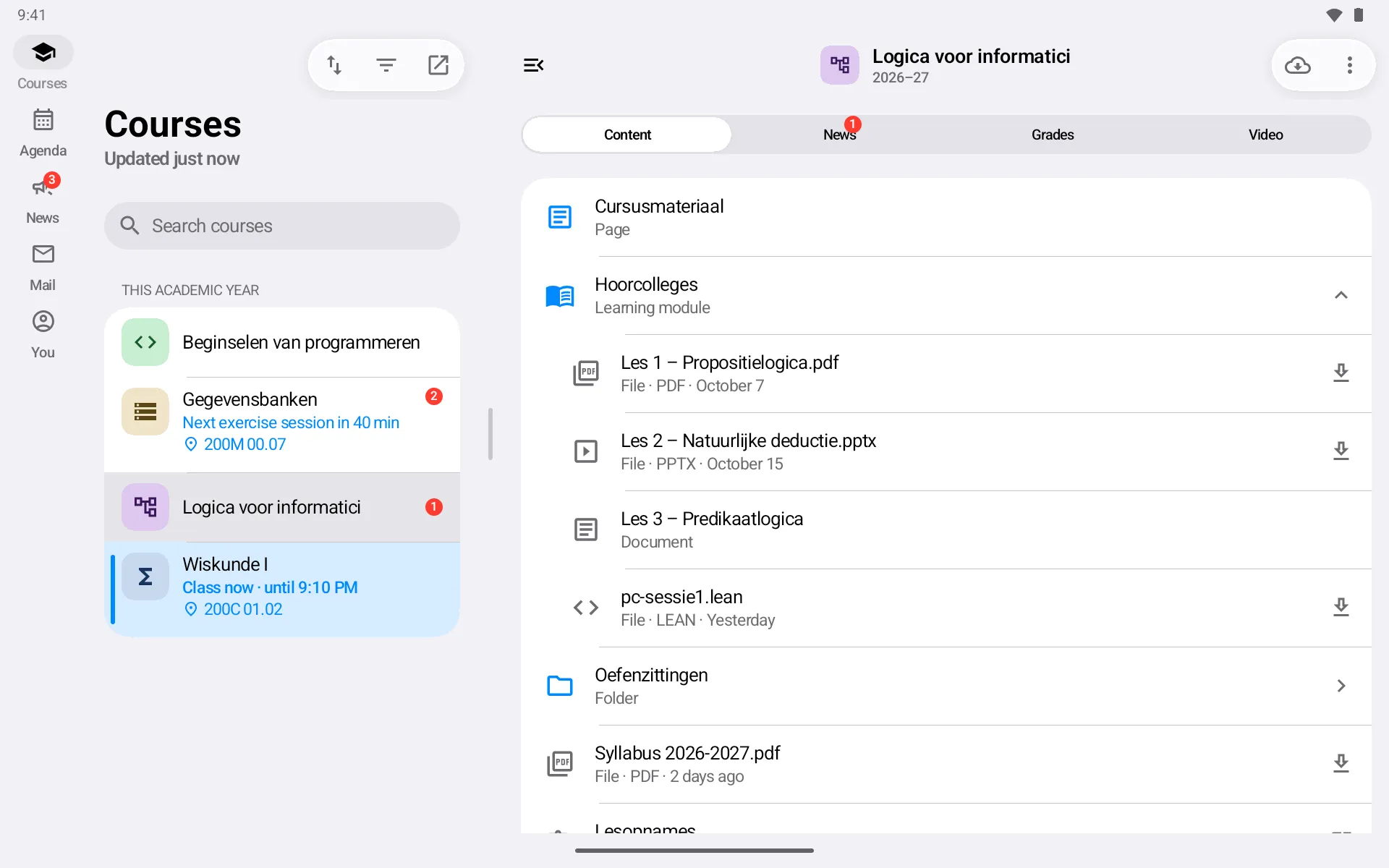This screenshot has width=1389, height=868.
Task: Click the cloud download course button
Action: click(1298, 65)
